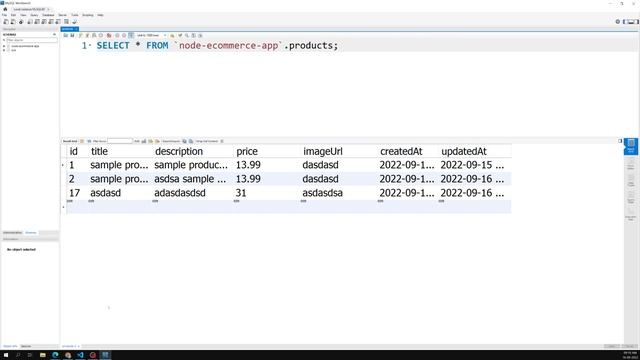Execute the query with the lightning icon

click(80, 36)
